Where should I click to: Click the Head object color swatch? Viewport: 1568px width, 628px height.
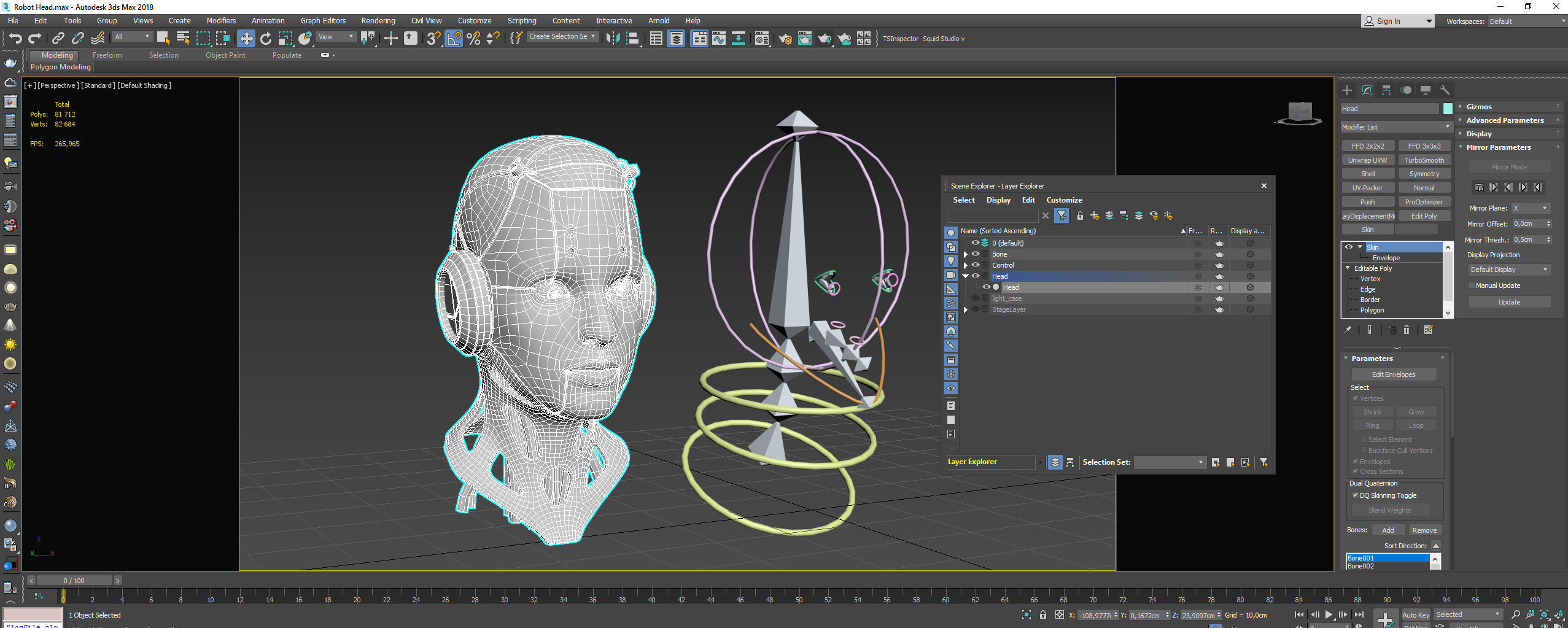click(x=1447, y=109)
